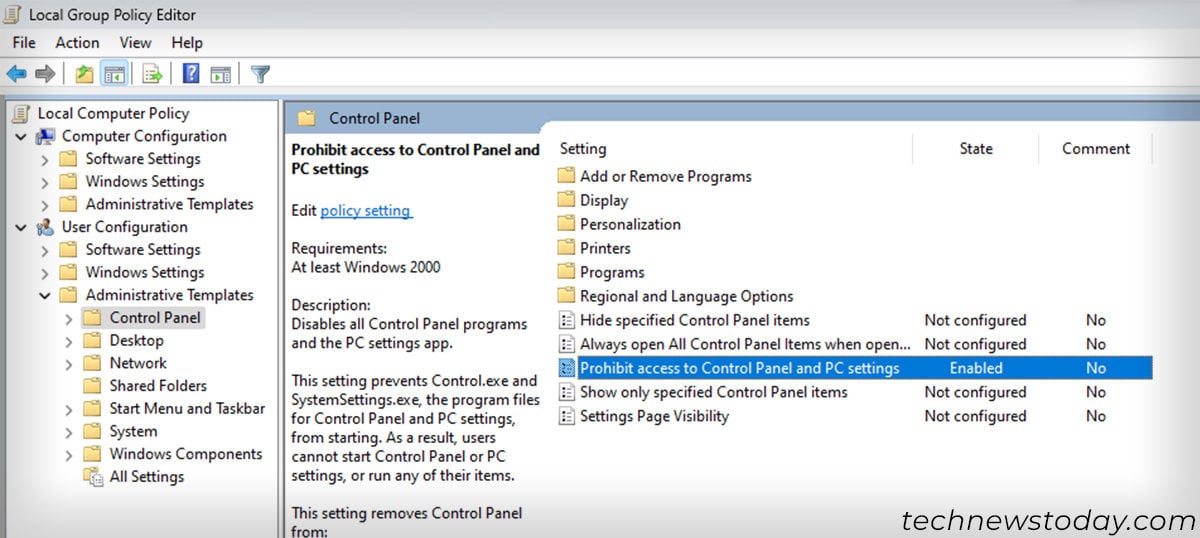Image resolution: width=1200 pixels, height=538 pixels.
Task: Click the Prohibit access policy icon in list
Action: pos(566,368)
